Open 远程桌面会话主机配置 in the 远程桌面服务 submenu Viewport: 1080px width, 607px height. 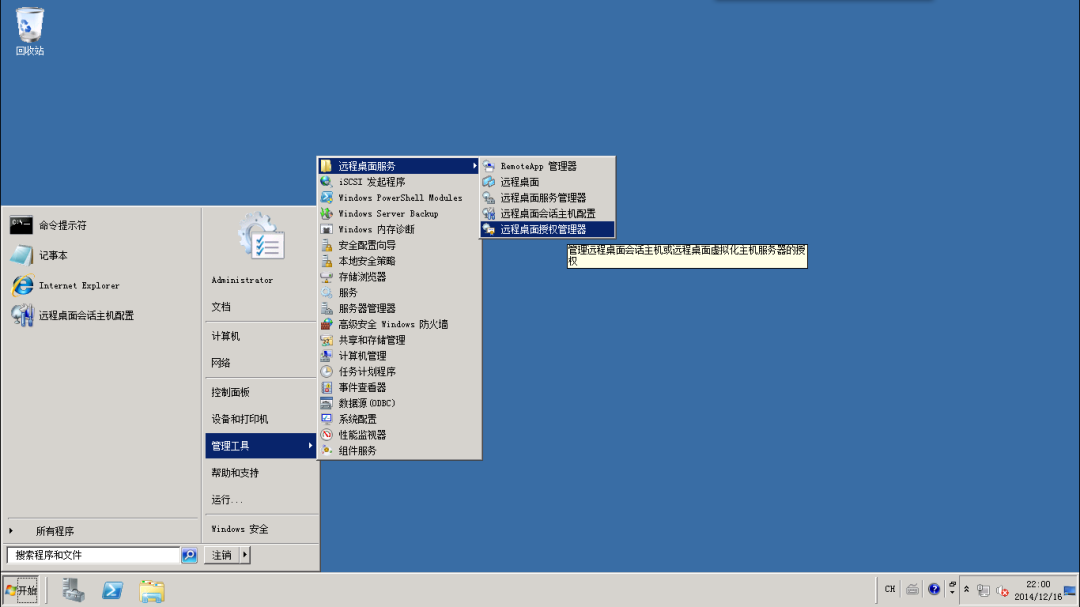click(x=547, y=214)
